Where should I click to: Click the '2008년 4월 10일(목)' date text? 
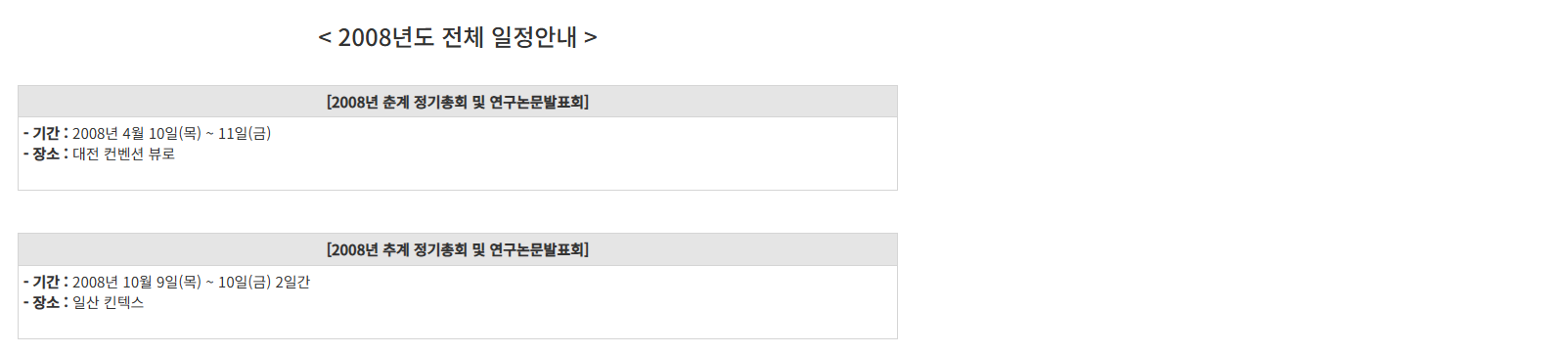[x=137, y=133]
